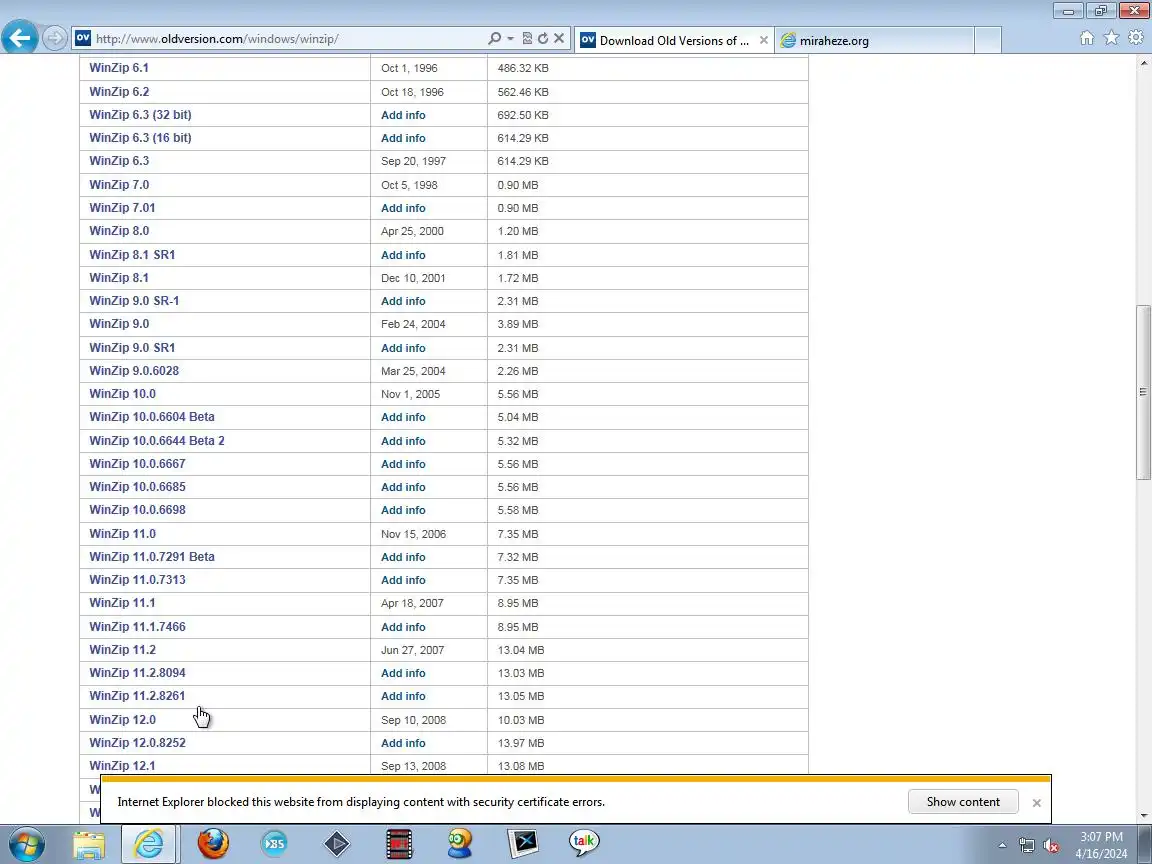This screenshot has height=864, width=1152.
Task: Switch to the miraheze.org tab
Action: pos(874,40)
